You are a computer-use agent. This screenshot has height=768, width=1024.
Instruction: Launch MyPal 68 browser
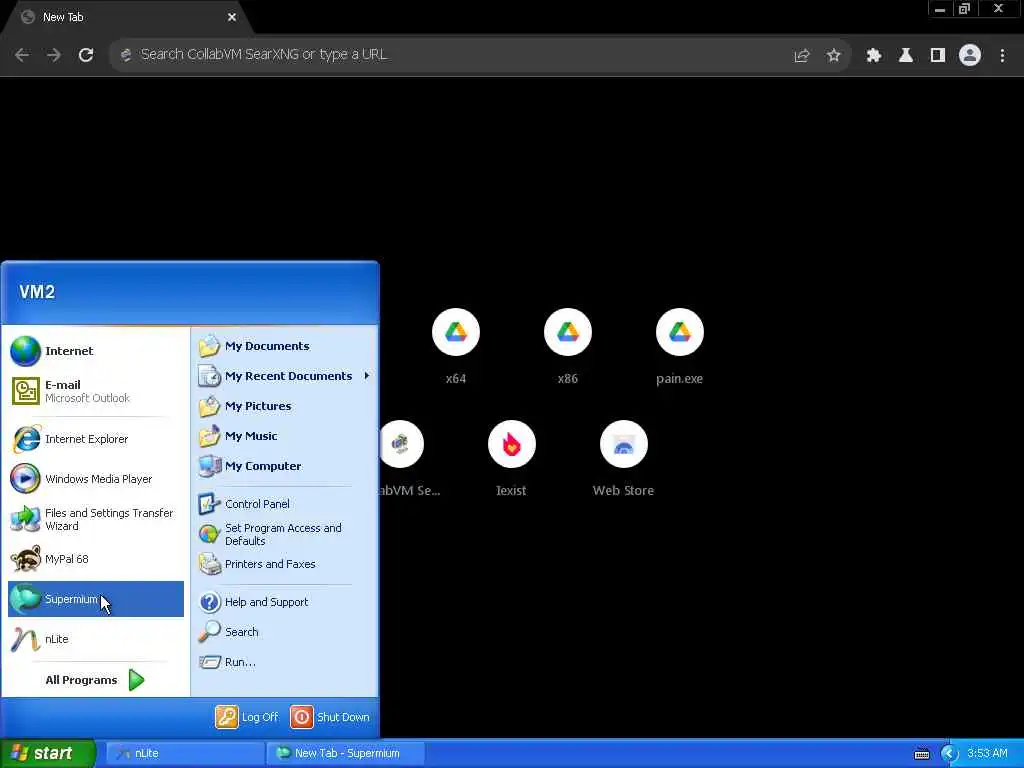point(96,559)
